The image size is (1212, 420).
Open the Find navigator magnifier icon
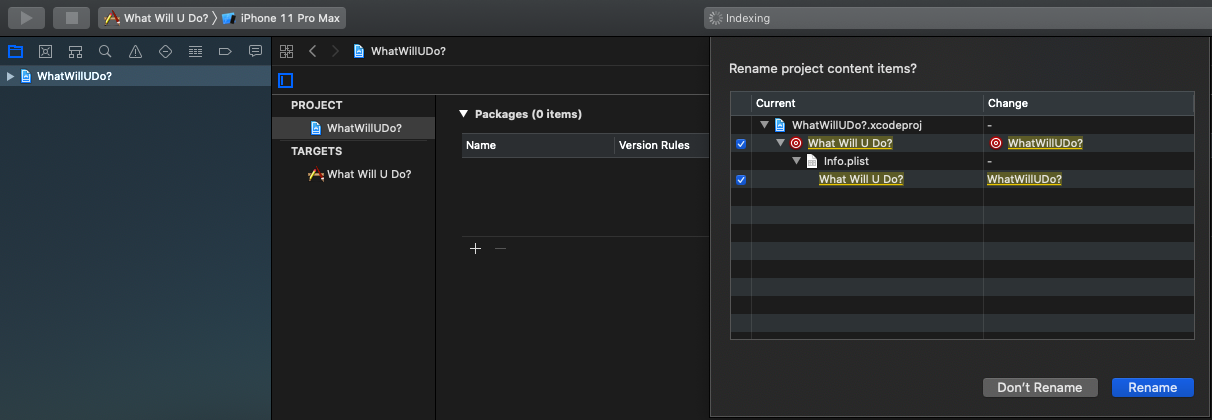[105, 51]
